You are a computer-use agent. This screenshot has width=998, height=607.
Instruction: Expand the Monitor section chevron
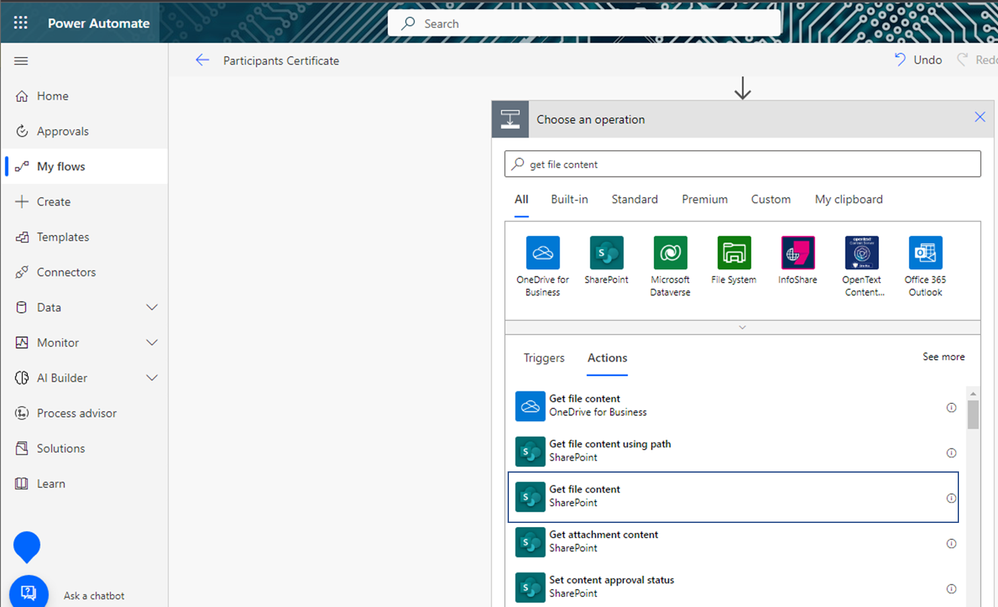tap(151, 342)
